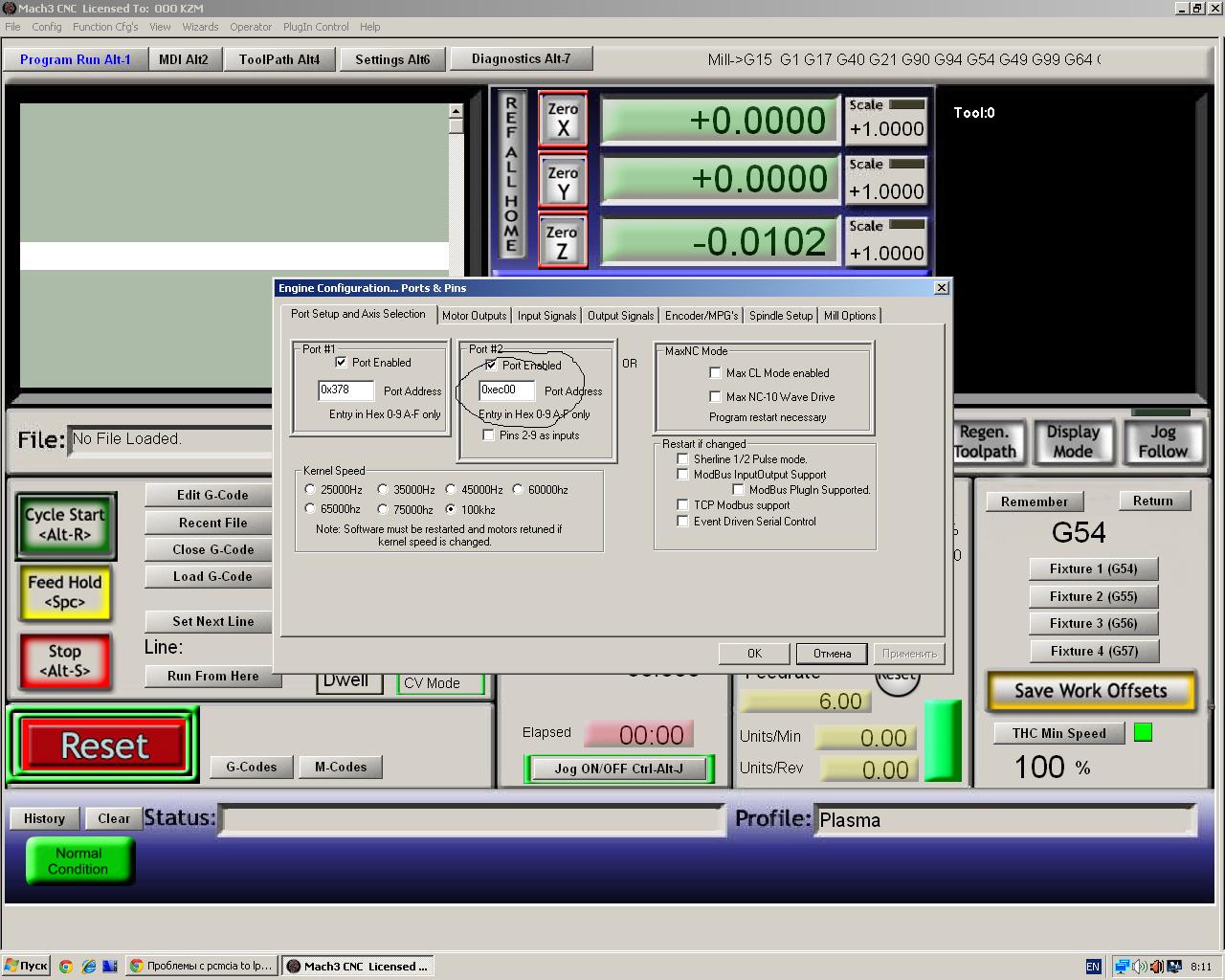Screen dimensions: 1225x980
Task: Check Max CL Mode enabled
Action: pyautogui.click(x=715, y=372)
